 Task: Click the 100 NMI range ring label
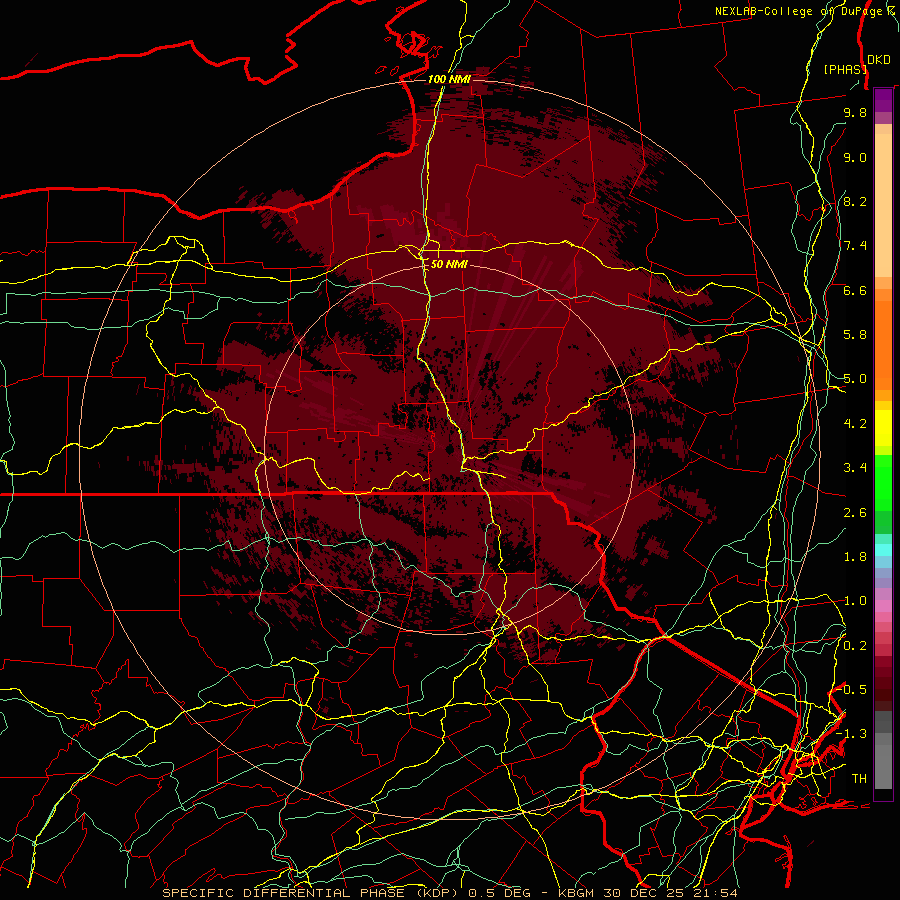click(x=449, y=79)
